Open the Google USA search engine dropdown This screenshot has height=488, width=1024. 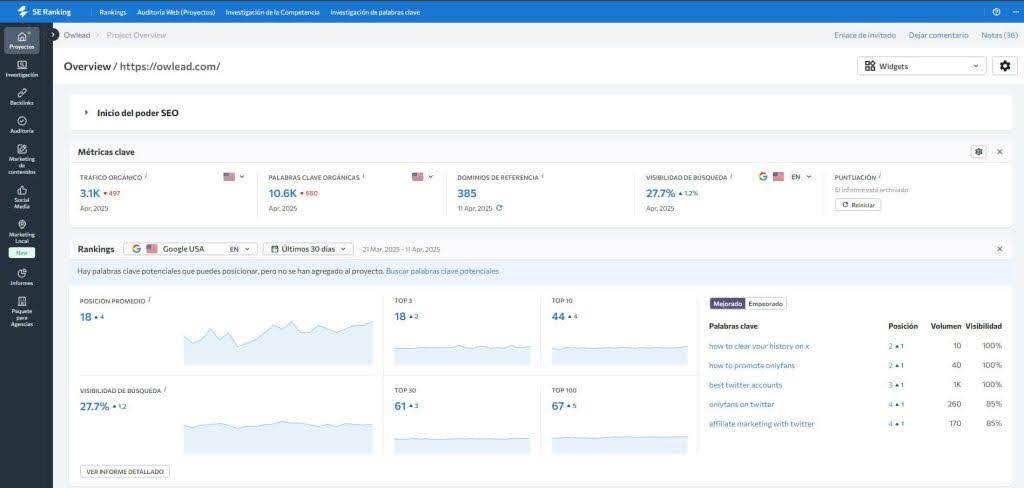coord(190,249)
